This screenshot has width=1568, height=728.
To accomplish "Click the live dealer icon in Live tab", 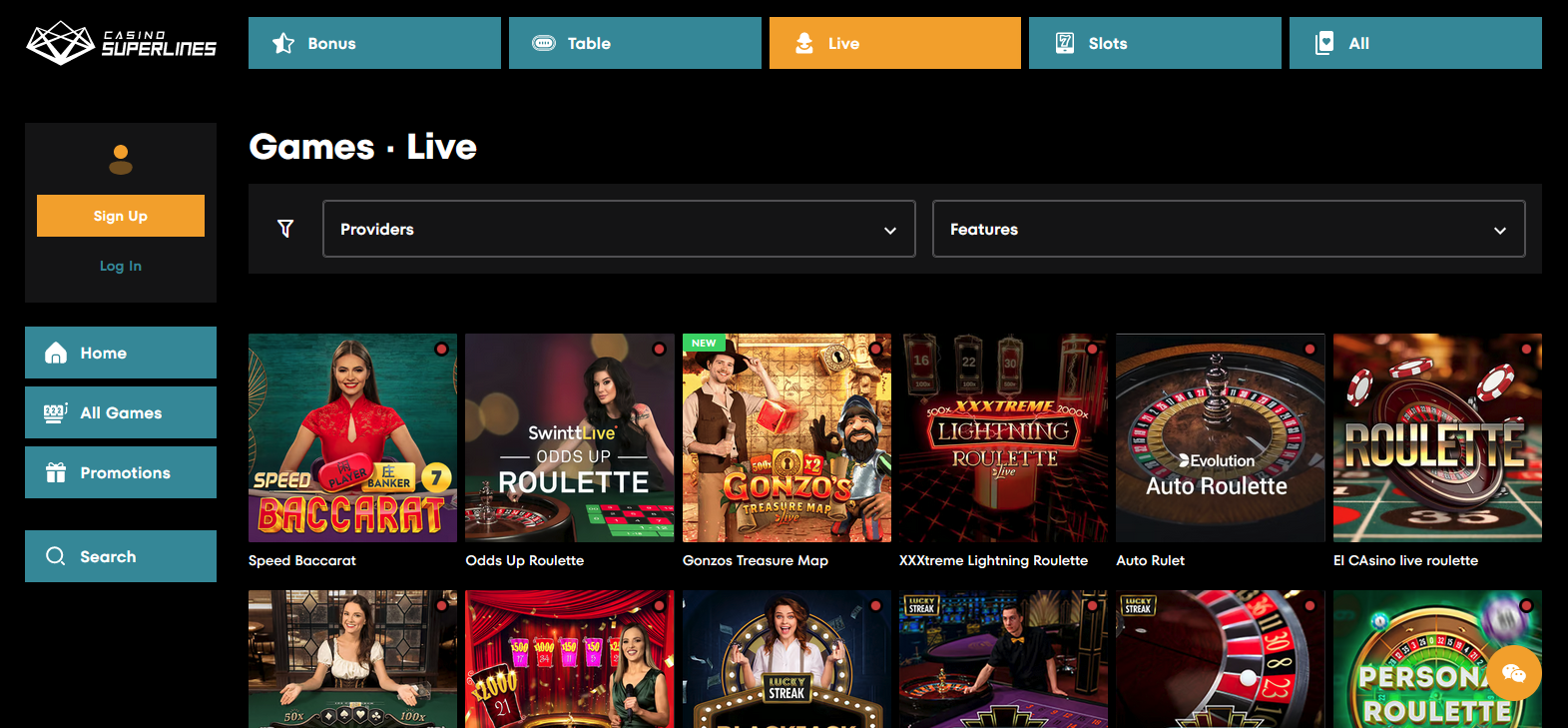I will 804,43.
